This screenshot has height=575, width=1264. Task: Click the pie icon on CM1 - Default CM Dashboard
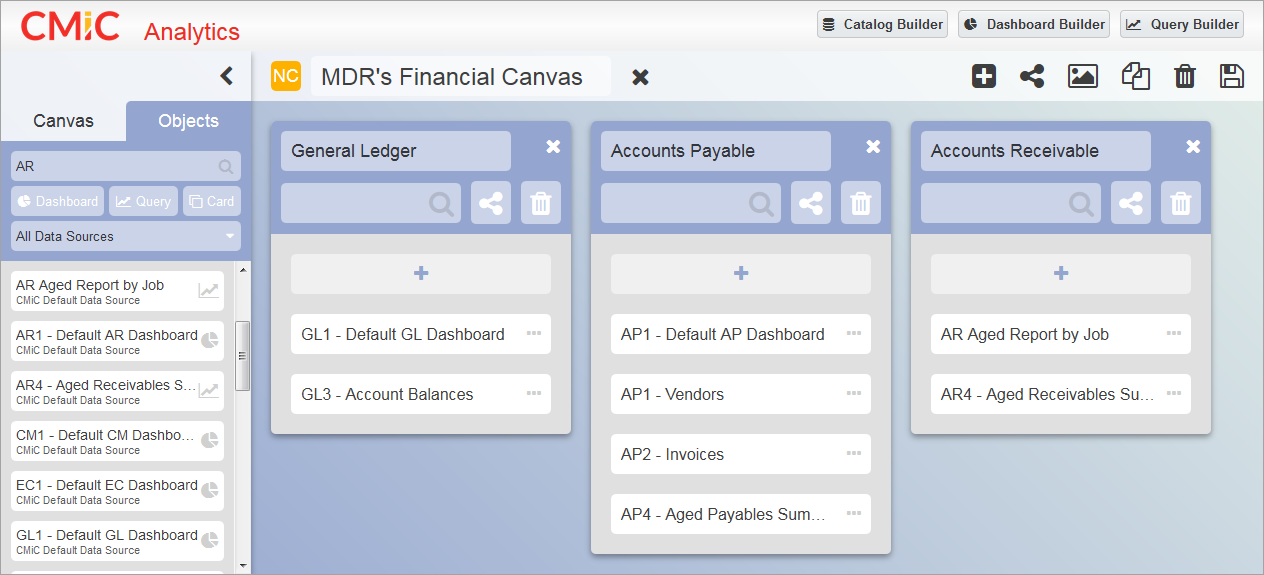click(x=210, y=440)
